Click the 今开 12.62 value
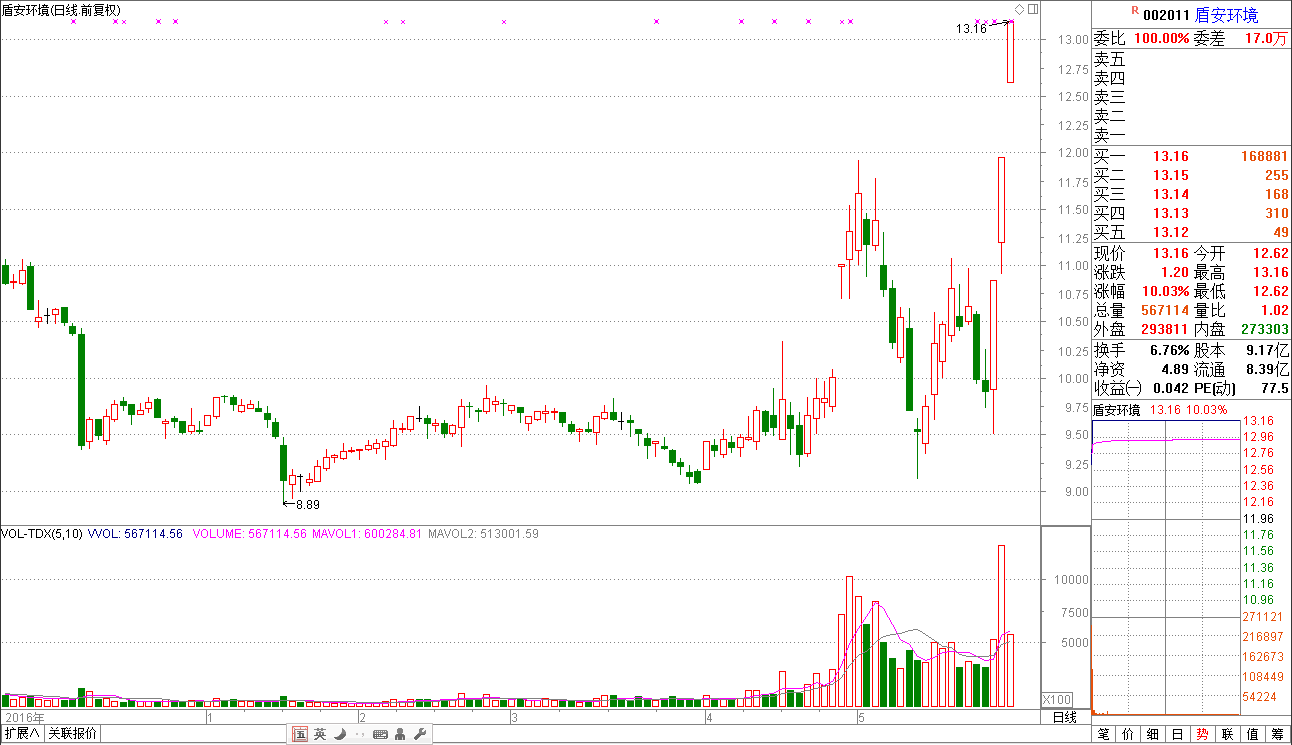The width and height of the screenshot is (1292, 745). click(1270, 253)
